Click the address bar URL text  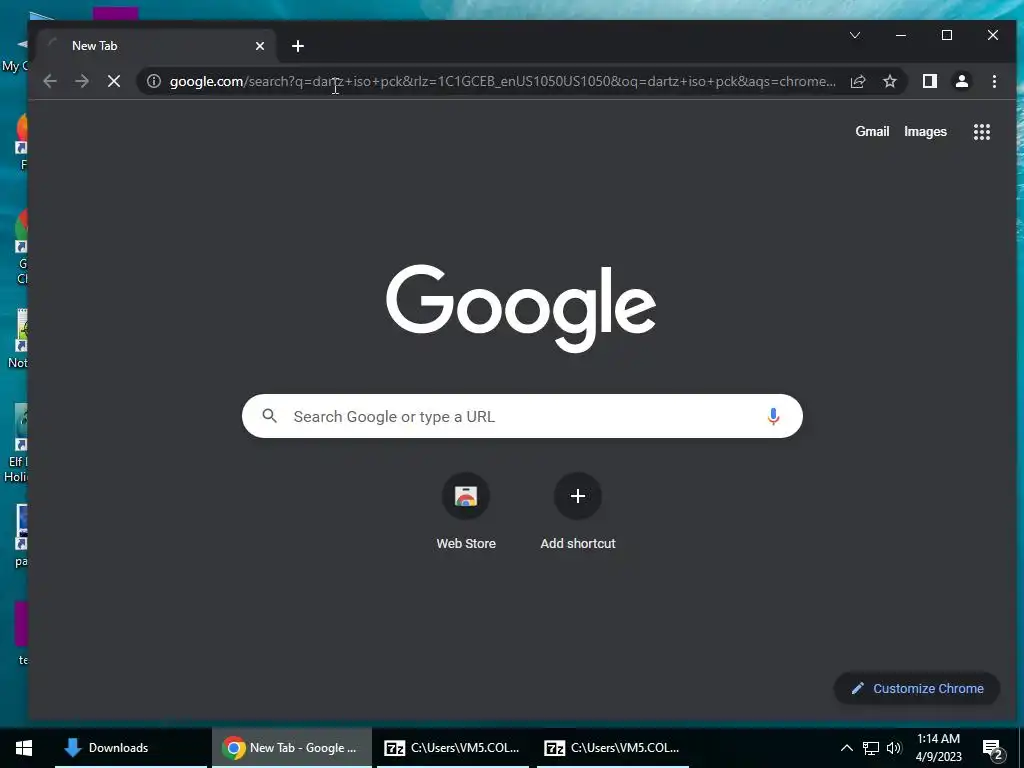click(x=502, y=82)
